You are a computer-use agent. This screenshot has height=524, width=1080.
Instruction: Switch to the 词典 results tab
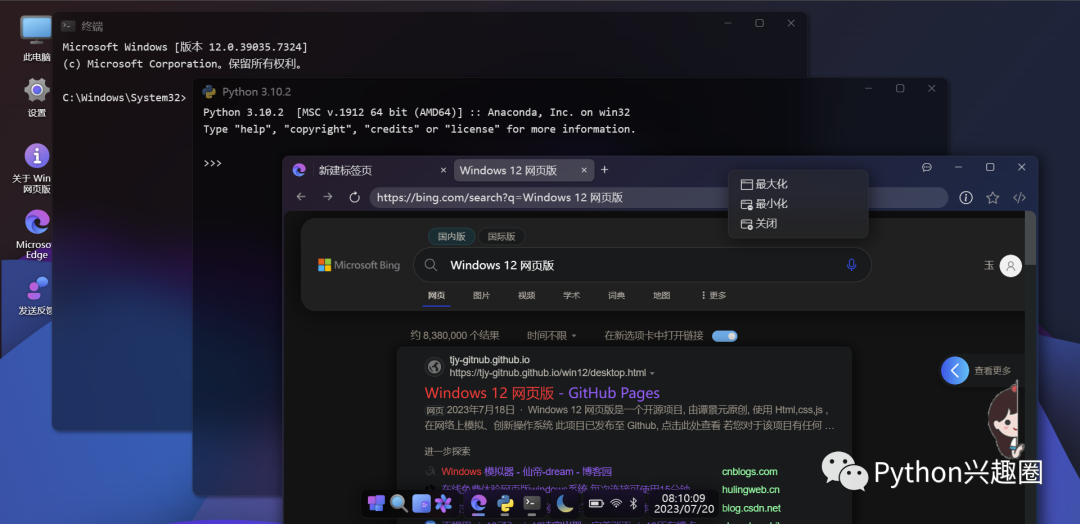point(616,295)
